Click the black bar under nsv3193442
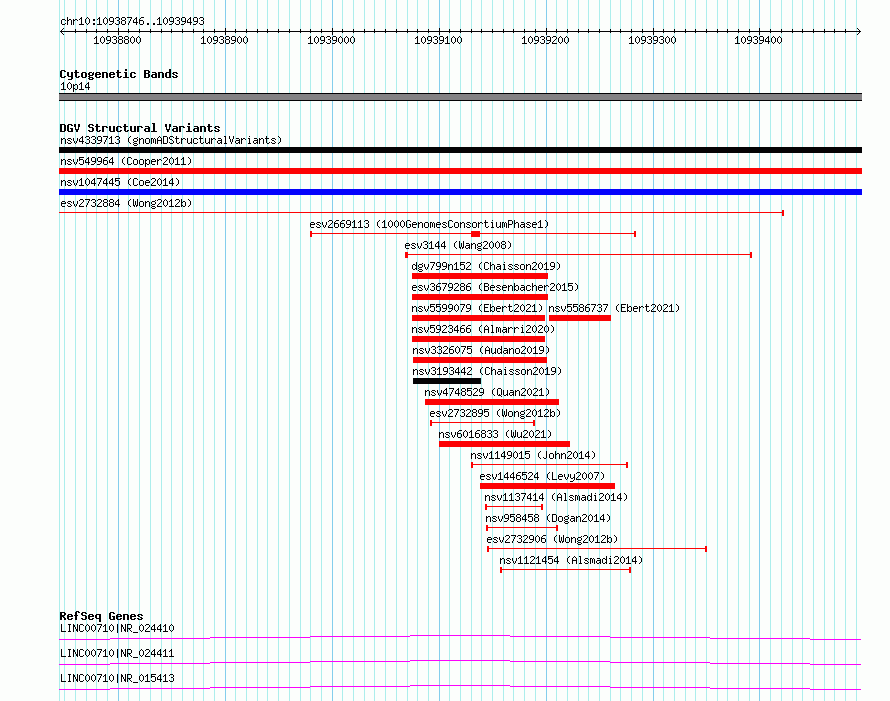 click(447, 381)
